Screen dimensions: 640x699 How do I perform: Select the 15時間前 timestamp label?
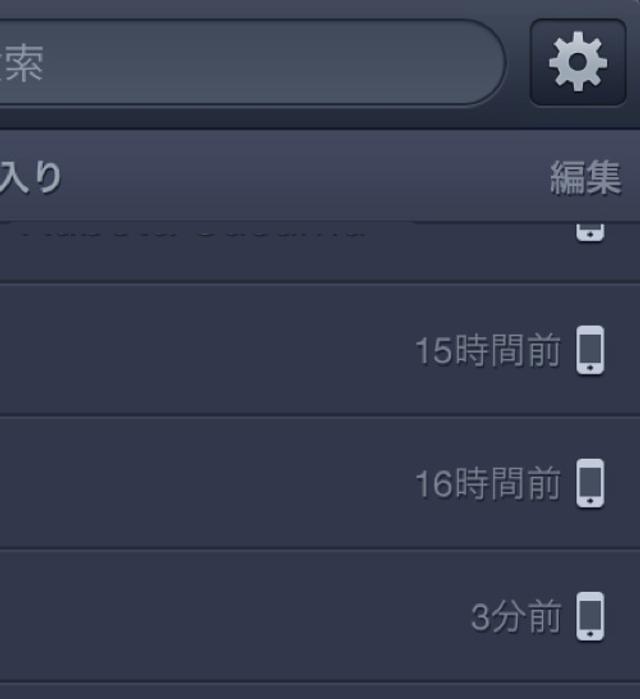[x=488, y=350]
